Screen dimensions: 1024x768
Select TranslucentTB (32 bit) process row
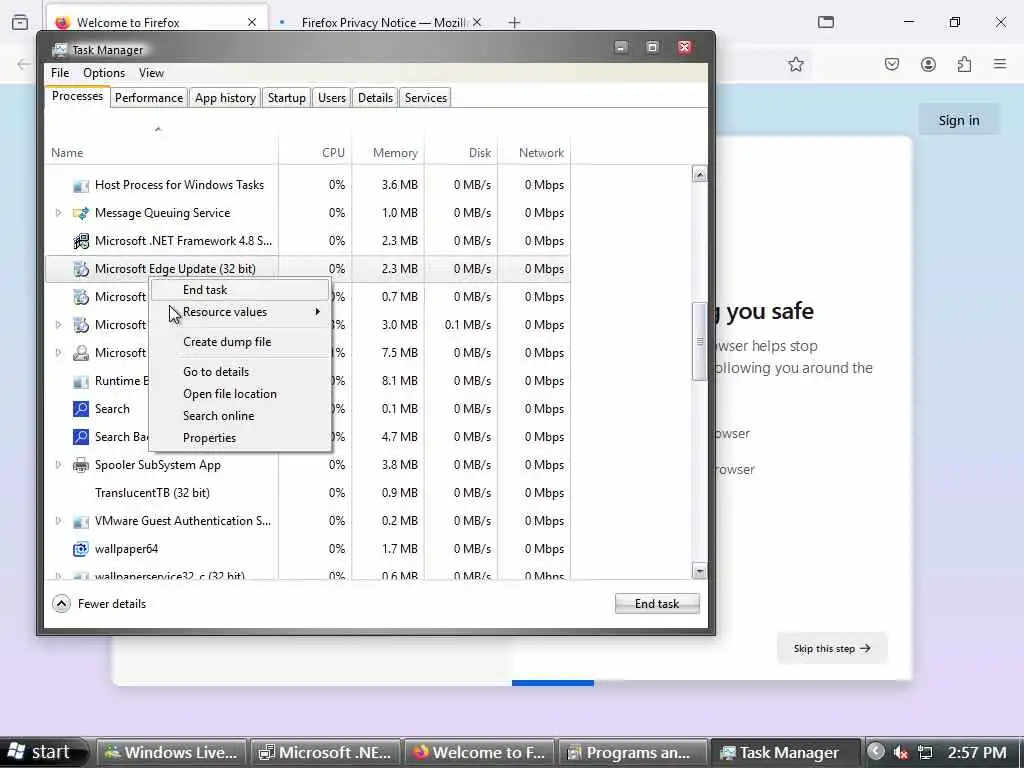(x=308, y=493)
